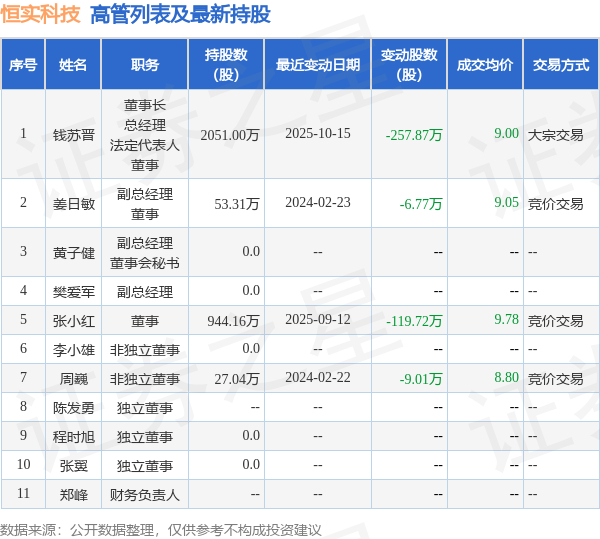Click the 高管列表及最新持股 heading
The image size is (600, 539).
[x=180, y=15]
